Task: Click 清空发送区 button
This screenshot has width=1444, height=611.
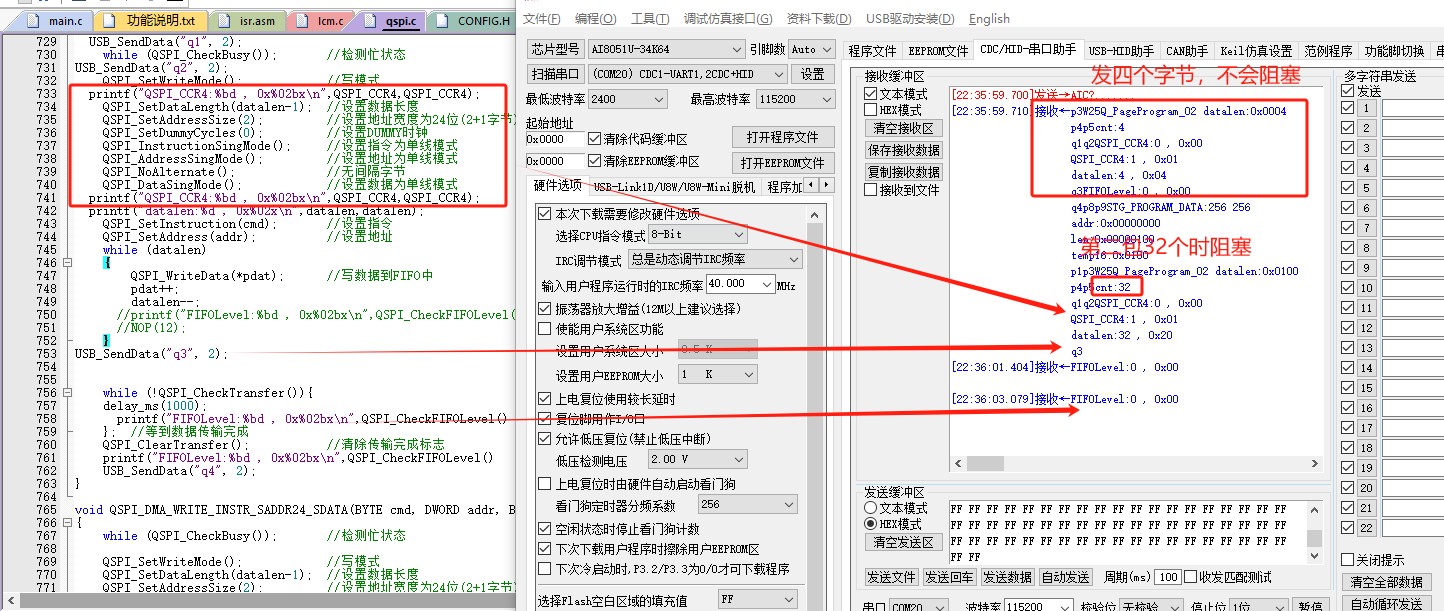Action: tap(903, 543)
